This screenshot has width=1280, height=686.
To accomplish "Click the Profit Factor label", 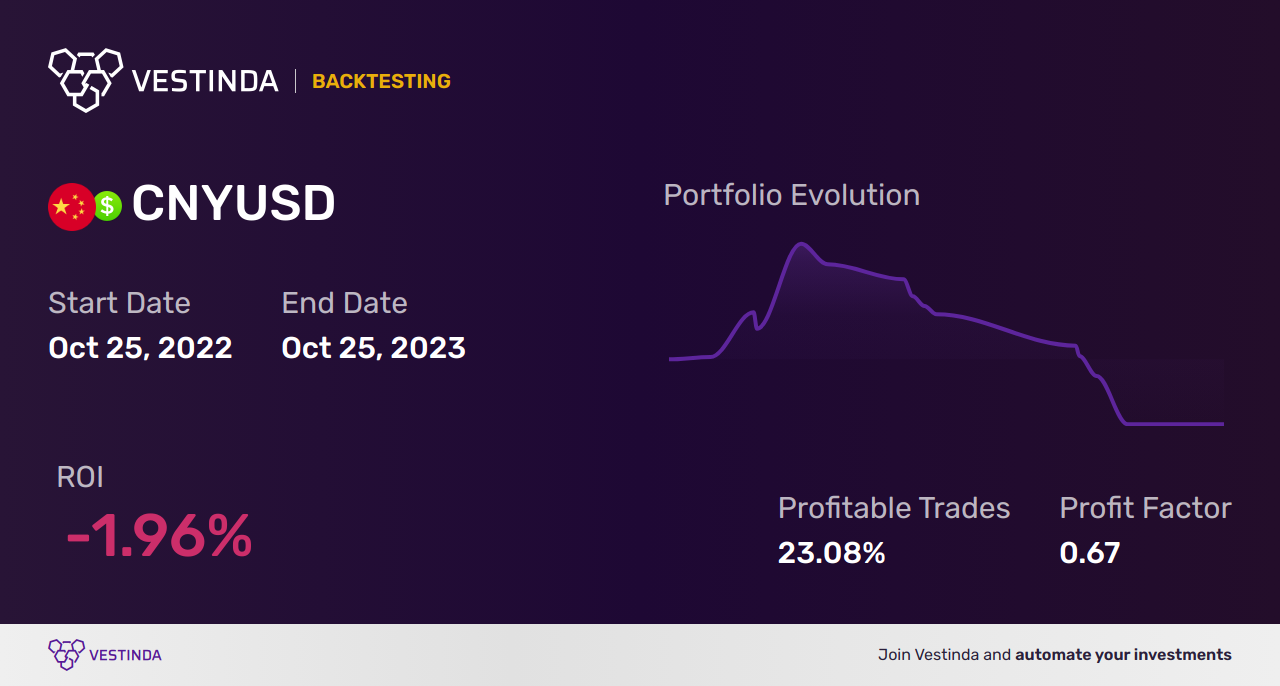I will coord(1145,508).
